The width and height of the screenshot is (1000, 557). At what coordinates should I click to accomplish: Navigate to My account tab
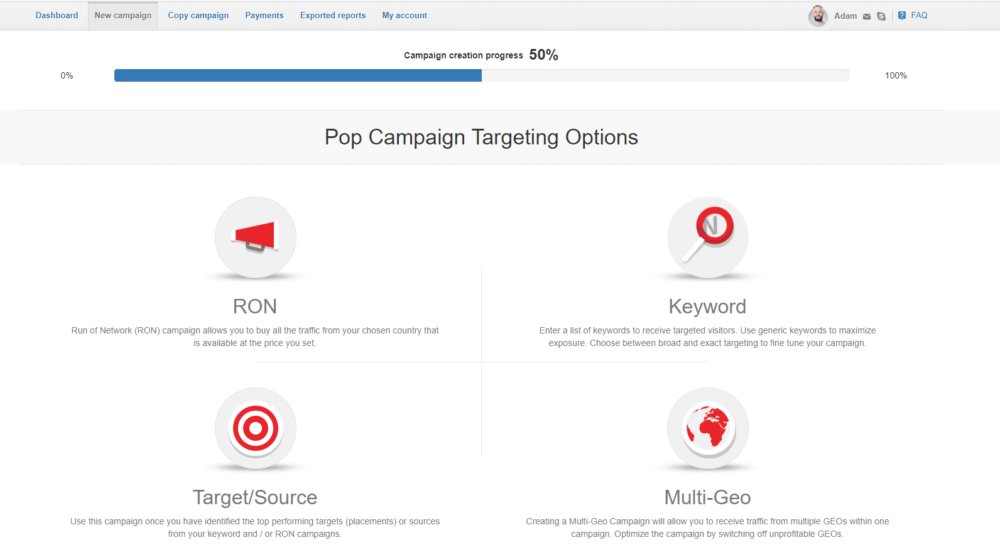click(404, 15)
